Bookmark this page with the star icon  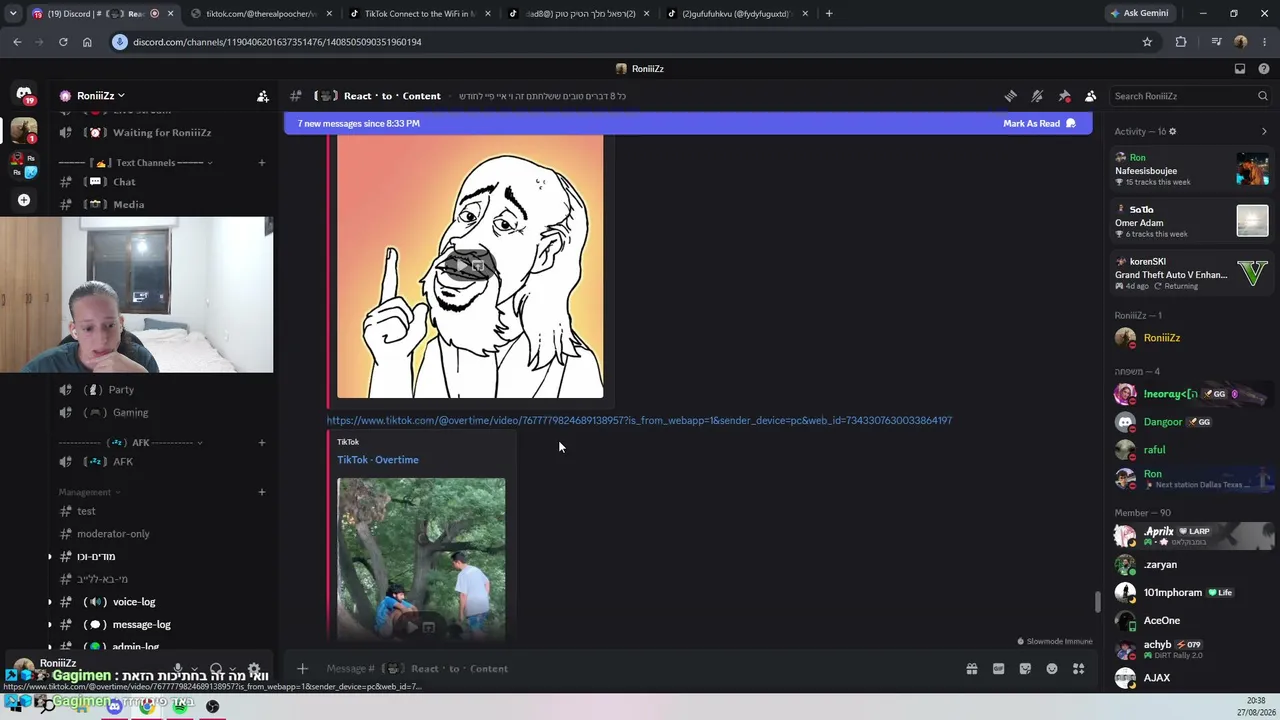tap(1147, 42)
